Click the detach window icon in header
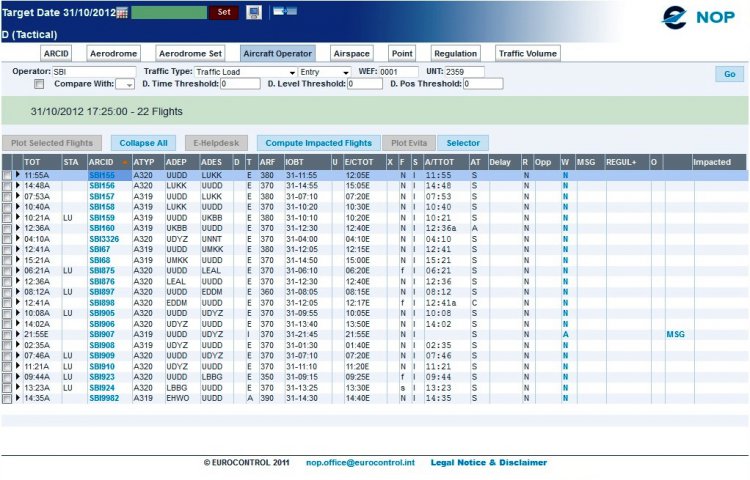Viewport: 750px width, 480px height. (x=285, y=11)
